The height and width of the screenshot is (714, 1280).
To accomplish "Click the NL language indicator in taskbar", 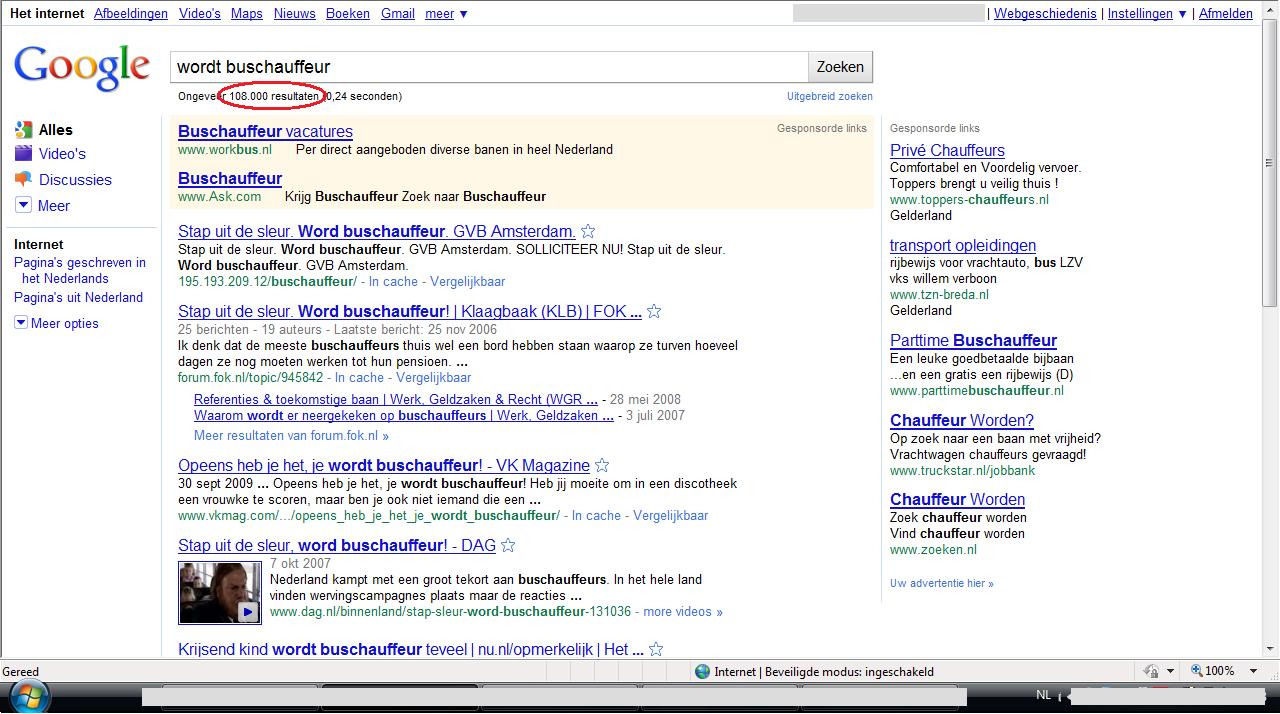I will (1043, 695).
